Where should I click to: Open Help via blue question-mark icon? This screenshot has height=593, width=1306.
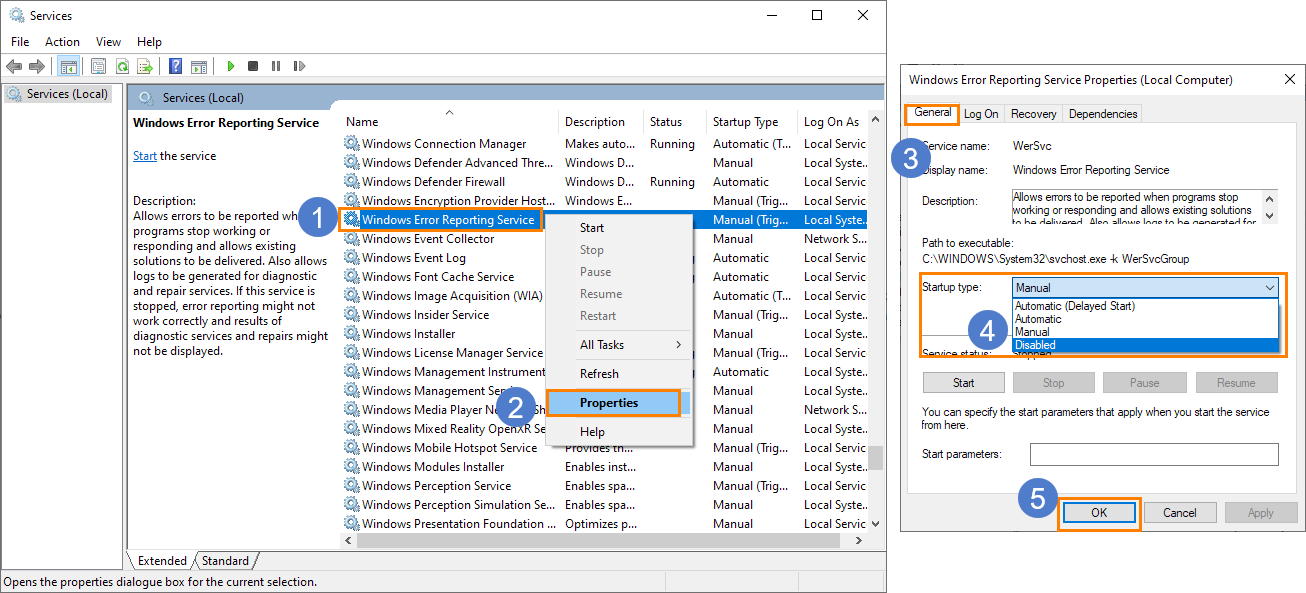[x=175, y=66]
